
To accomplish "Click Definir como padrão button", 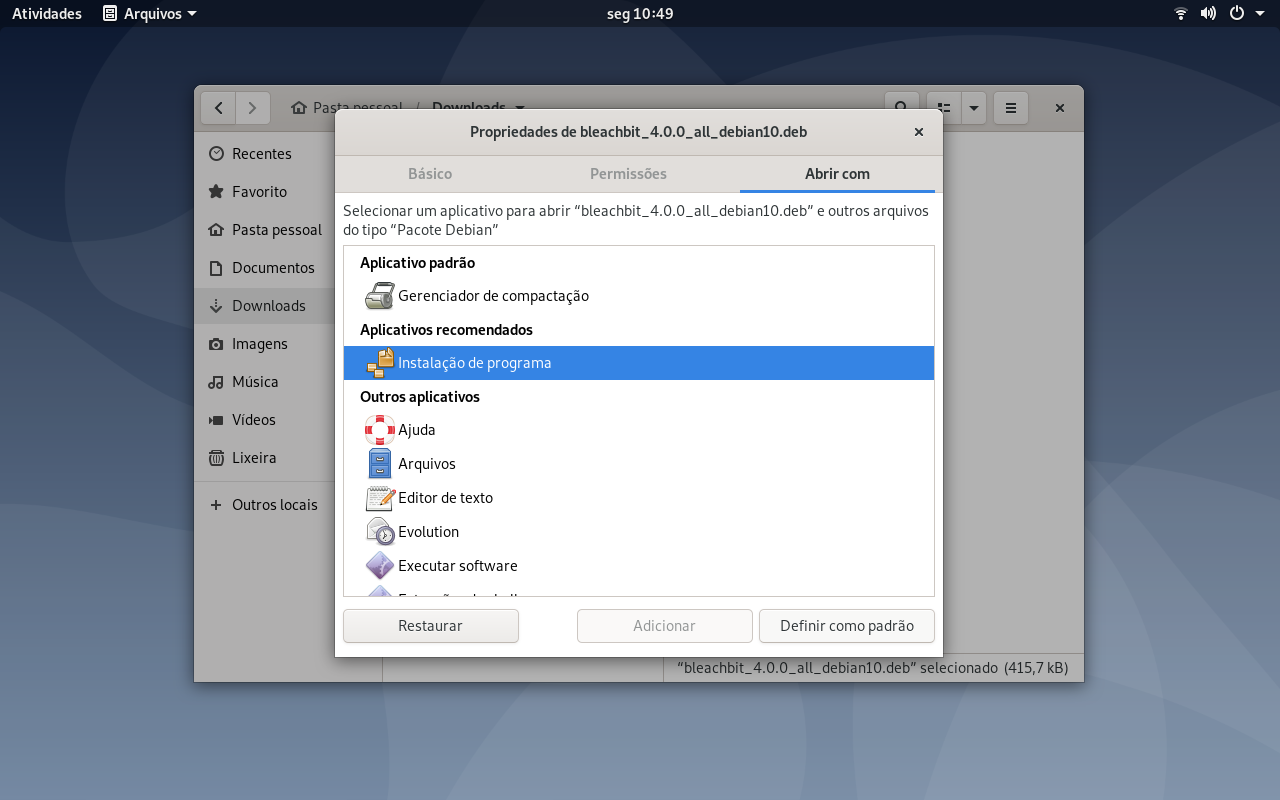I will (x=847, y=626).
